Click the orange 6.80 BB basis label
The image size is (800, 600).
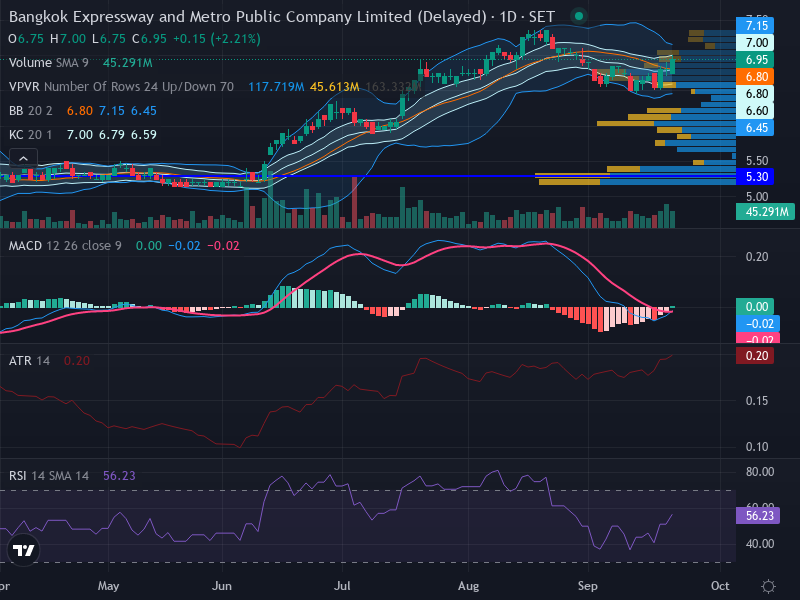tap(755, 77)
